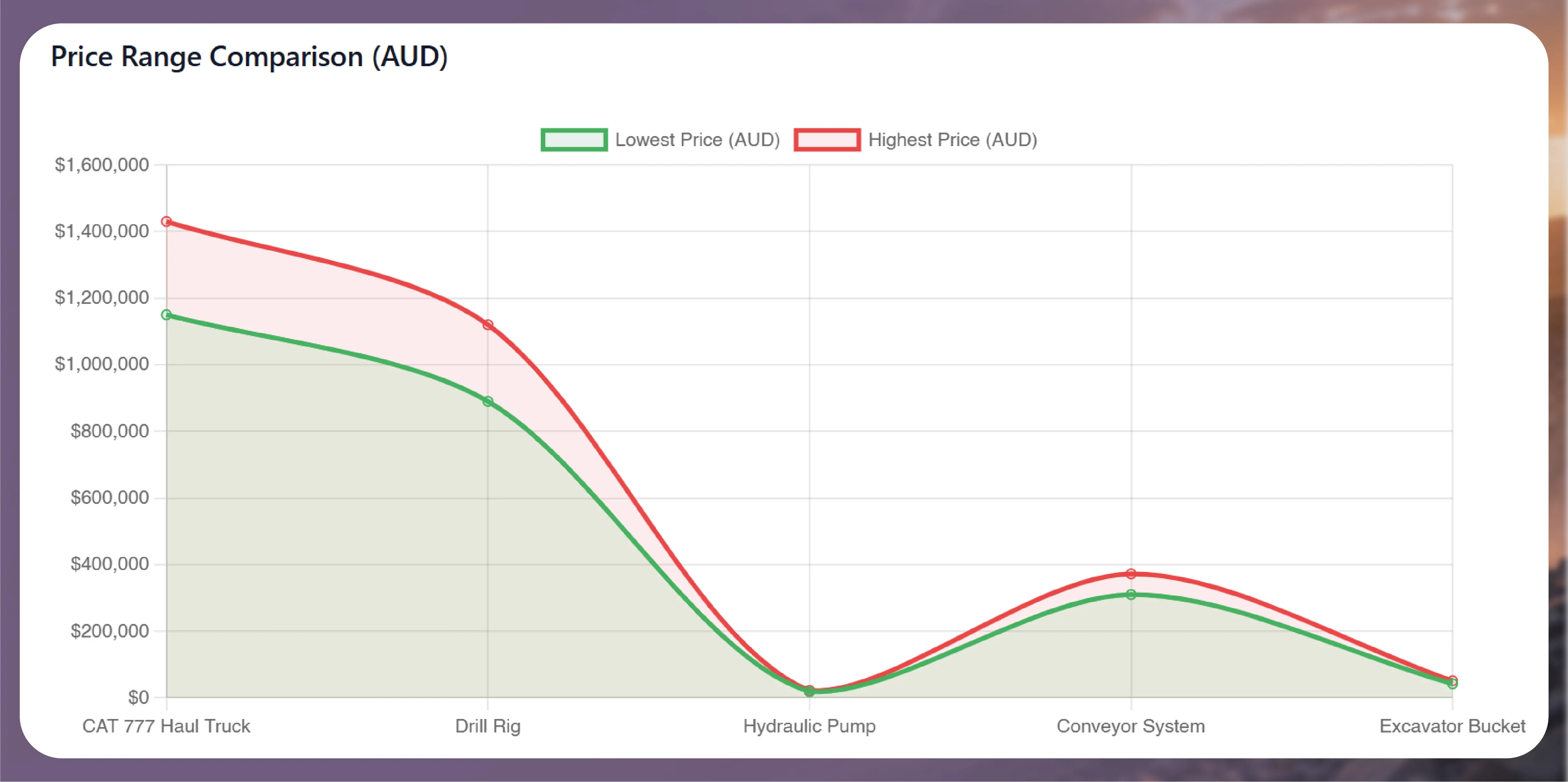The width and height of the screenshot is (1568, 782).
Task: Click the CAT 777 Haul Truck axis label
Action: pyautogui.click(x=166, y=726)
